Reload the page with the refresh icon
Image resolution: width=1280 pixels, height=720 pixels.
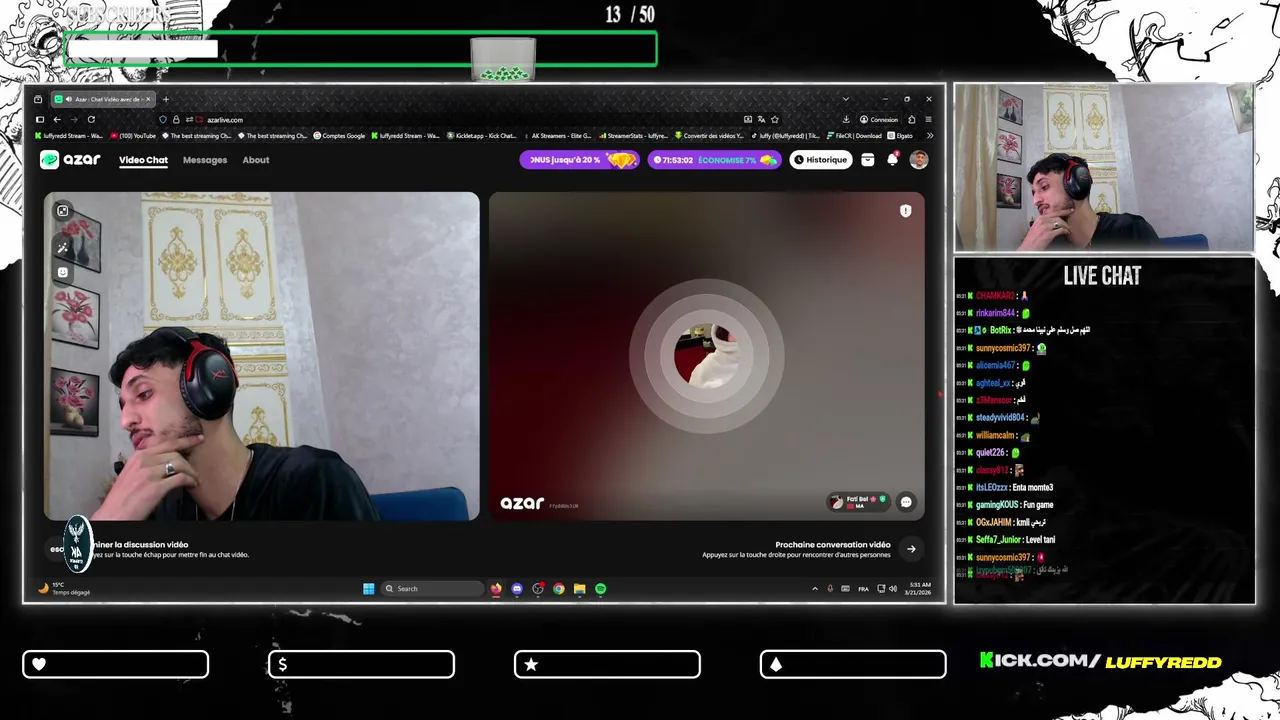91,119
